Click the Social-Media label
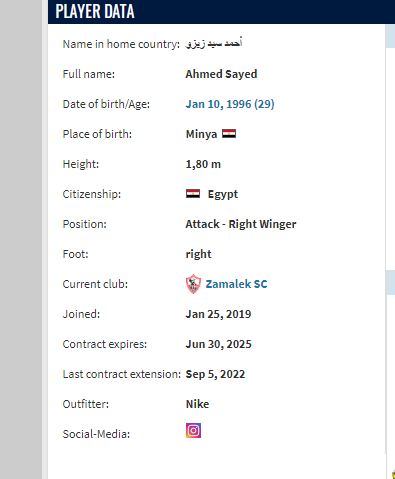395x479 pixels. point(96,434)
